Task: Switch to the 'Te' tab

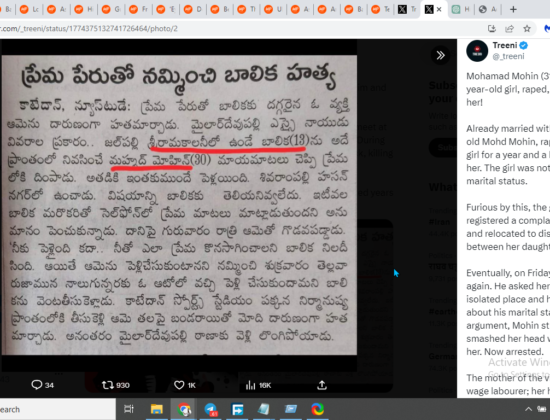Action: (381, 9)
